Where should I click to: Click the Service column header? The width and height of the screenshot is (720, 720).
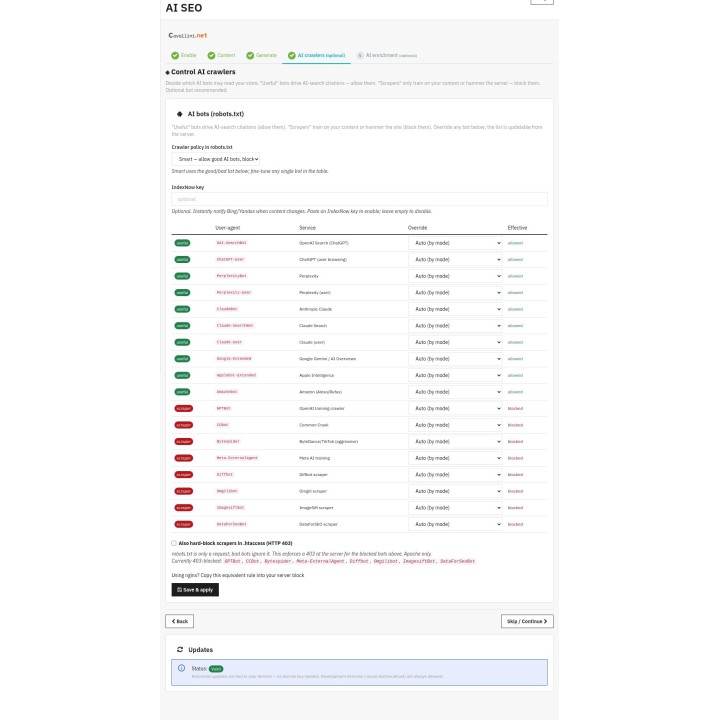coord(307,228)
